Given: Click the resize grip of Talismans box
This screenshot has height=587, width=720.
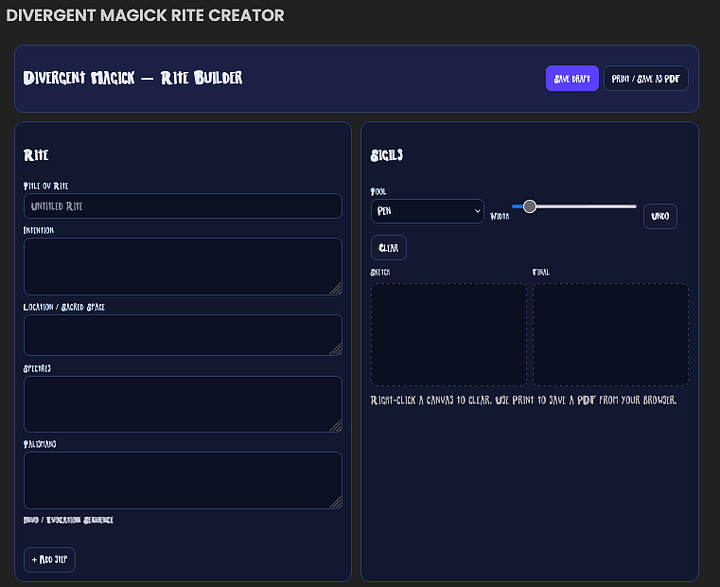Looking at the screenshot, I should [337, 503].
